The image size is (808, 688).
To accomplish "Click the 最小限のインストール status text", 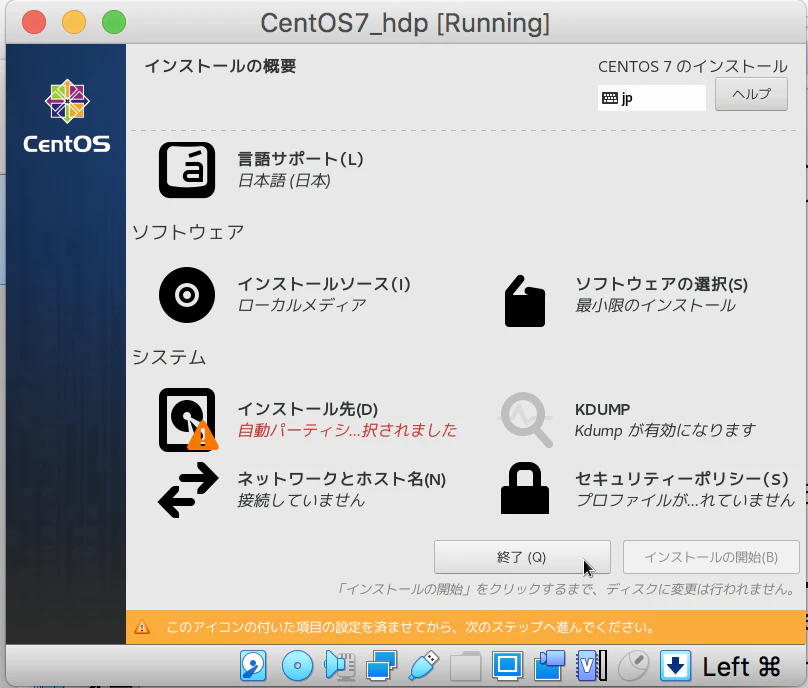I will tap(655, 305).
